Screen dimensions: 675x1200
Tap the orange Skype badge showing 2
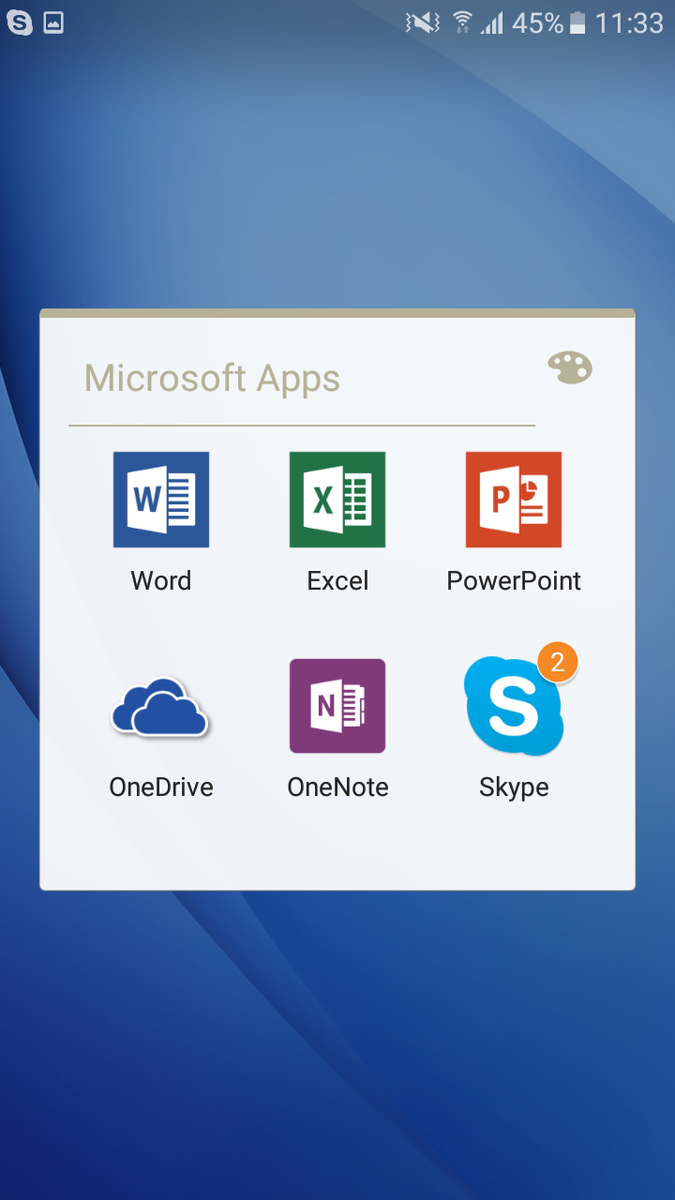coord(558,662)
